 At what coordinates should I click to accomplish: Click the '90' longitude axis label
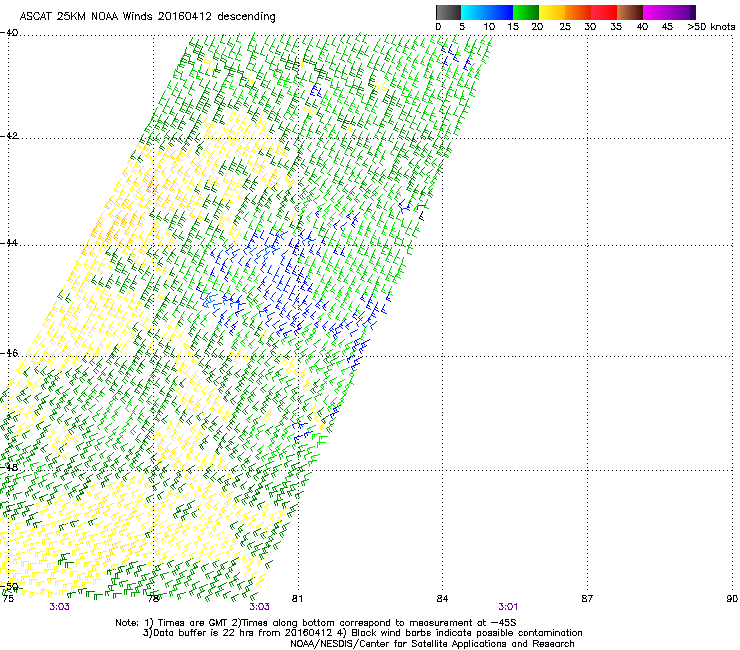(732, 599)
